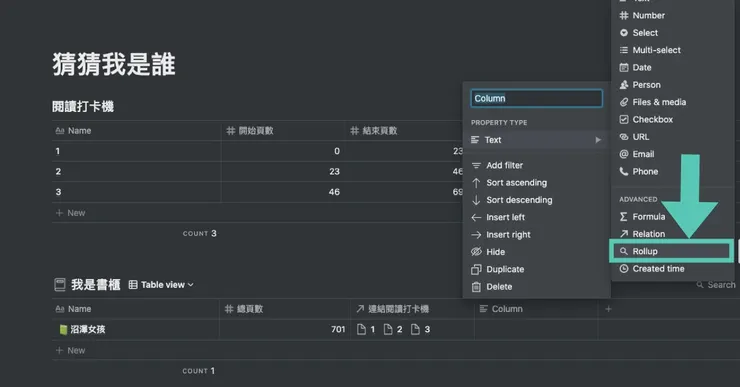This screenshot has height=387, width=740.
Task: Click start page cell with value 0
Action: click(283, 151)
